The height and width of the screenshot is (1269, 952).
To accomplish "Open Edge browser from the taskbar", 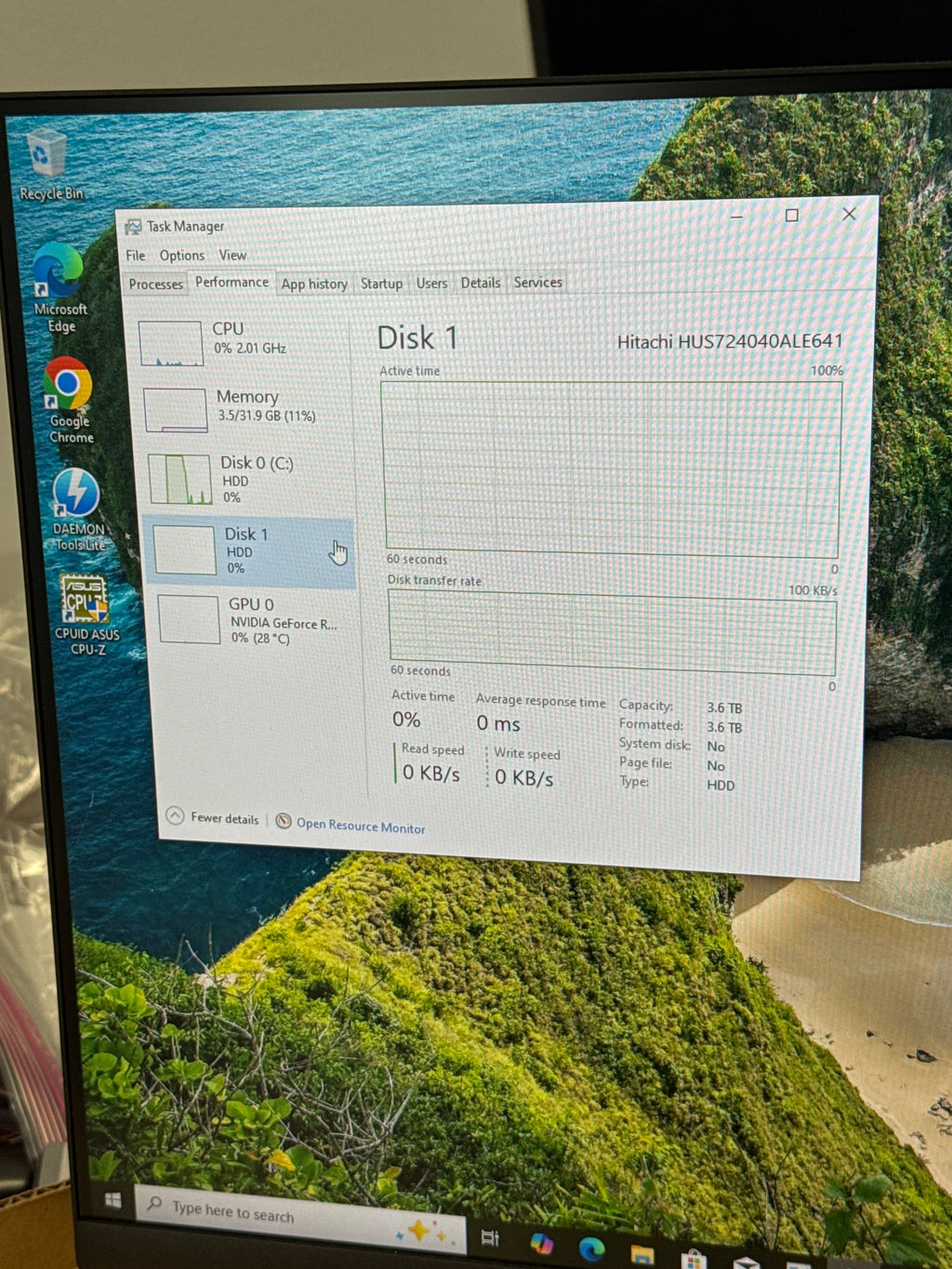I will pyautogui.click(x=591, y=1249).
